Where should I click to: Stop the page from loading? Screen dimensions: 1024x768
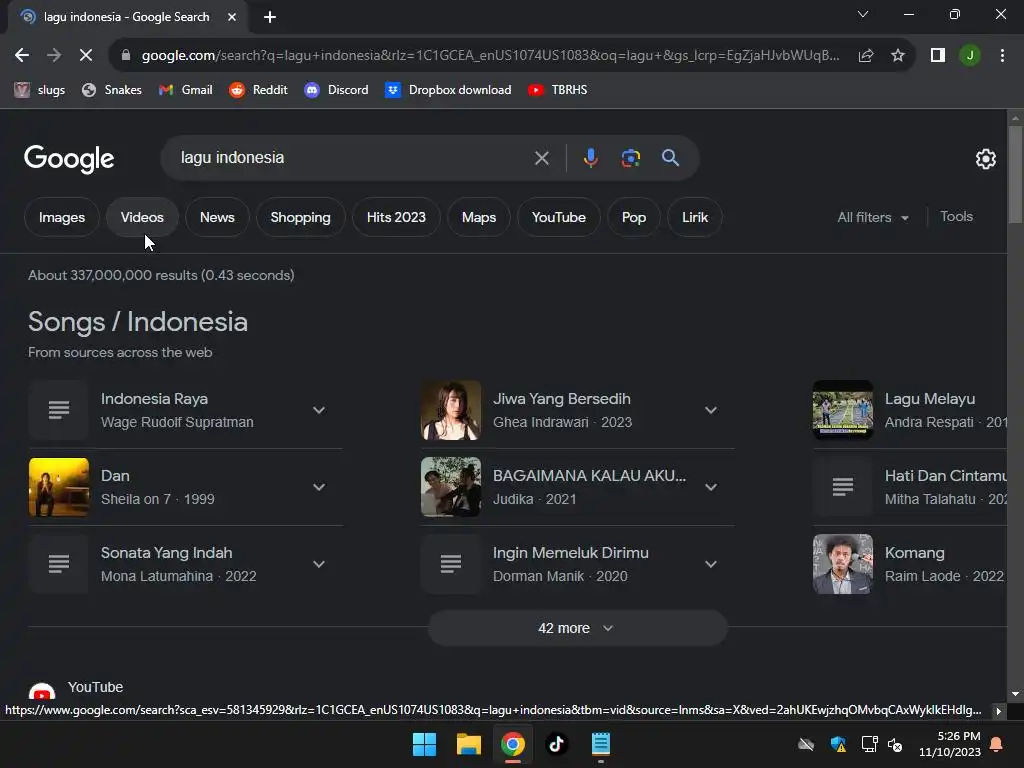tap(86, 56)
